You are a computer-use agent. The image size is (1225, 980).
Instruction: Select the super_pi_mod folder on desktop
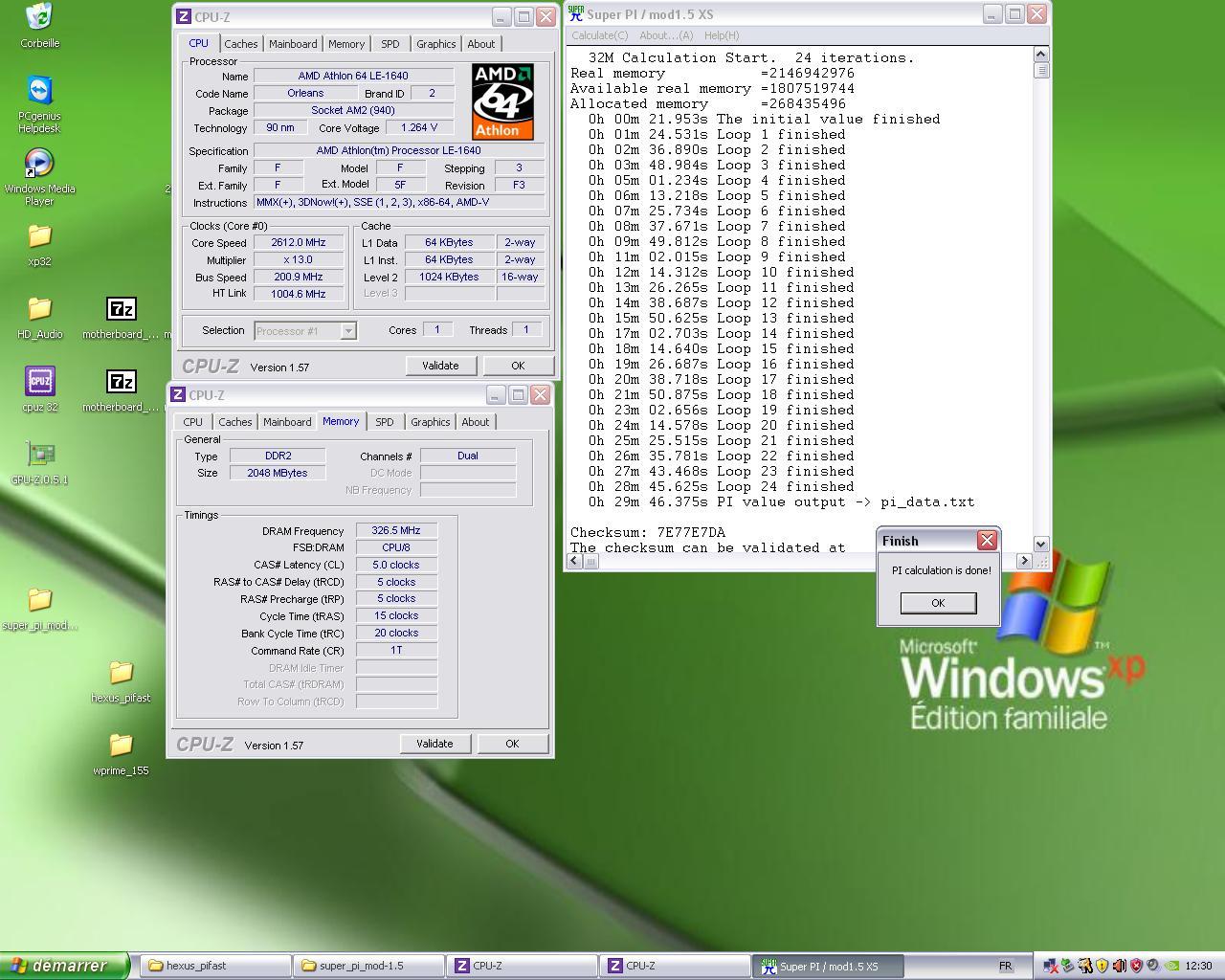coord(39,599)
